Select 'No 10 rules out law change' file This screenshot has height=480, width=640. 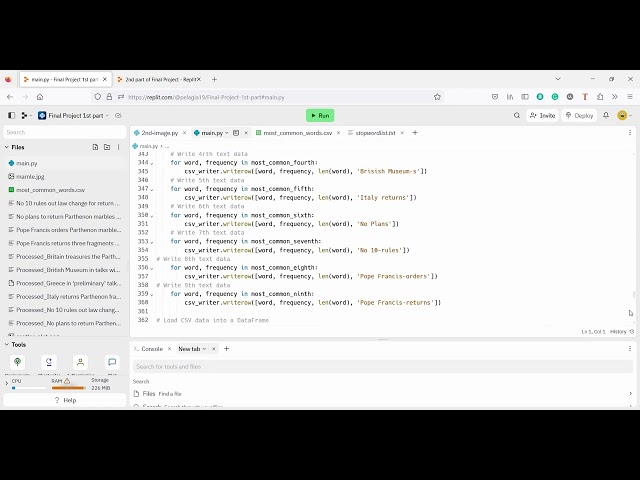click(64, 203)
